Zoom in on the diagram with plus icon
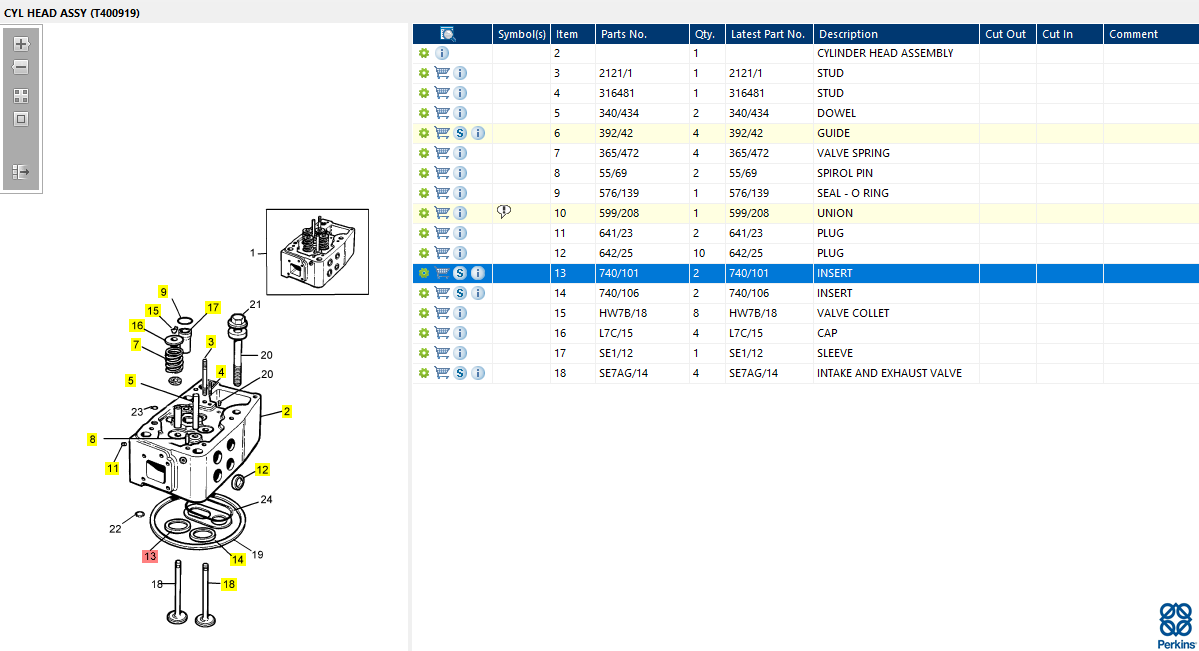The width and height of the screenshot is (1199, 651). tap(21, 44)
